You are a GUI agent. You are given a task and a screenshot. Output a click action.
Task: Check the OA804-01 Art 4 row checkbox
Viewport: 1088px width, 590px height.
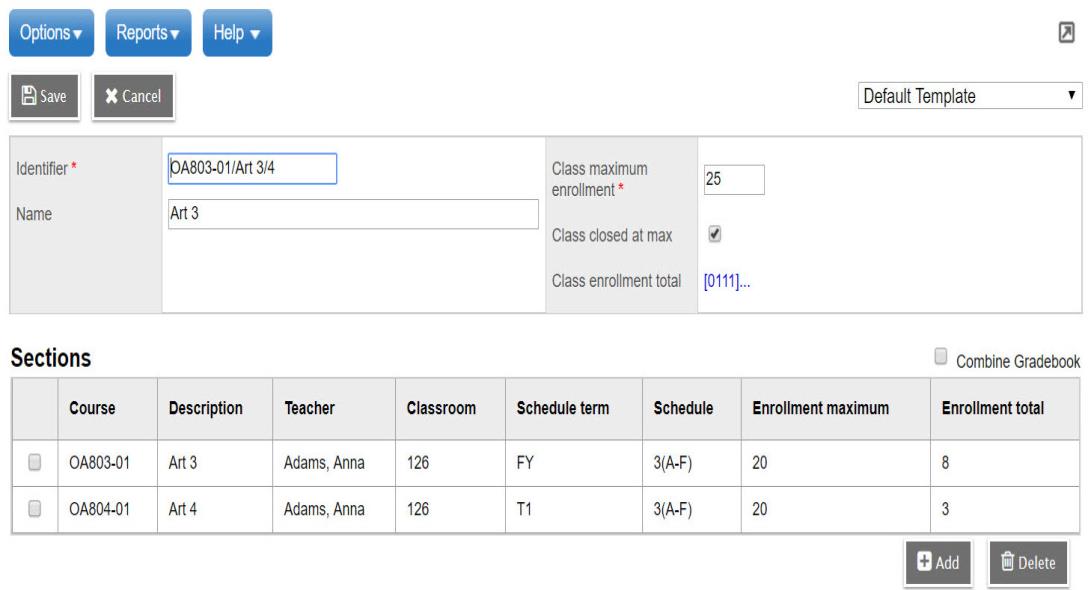click(35, 509)
